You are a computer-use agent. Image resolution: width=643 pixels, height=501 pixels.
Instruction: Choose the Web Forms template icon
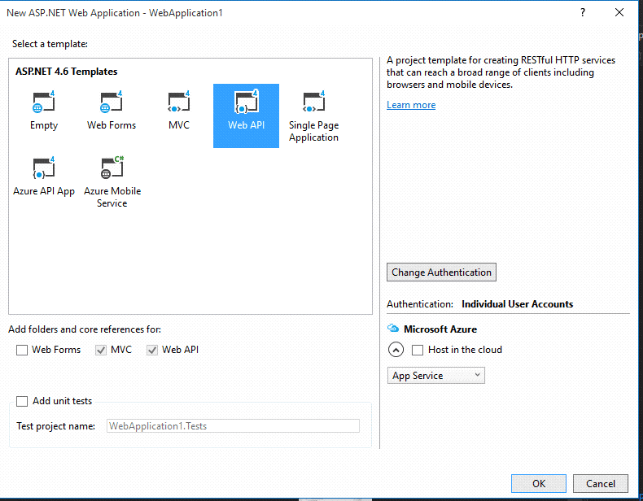click(x=111, y=104)
